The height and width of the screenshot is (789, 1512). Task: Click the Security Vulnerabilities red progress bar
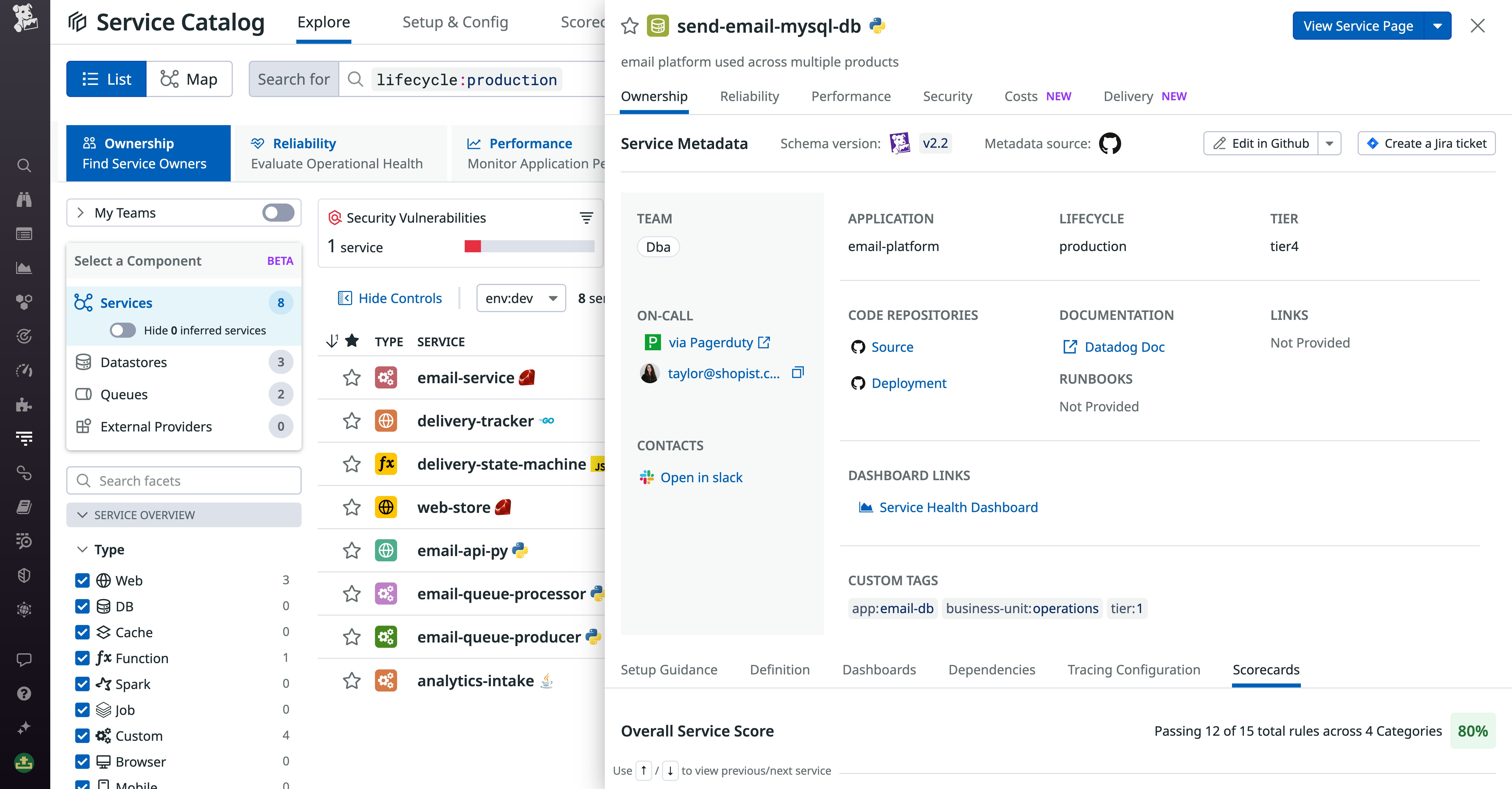point(472,247)
